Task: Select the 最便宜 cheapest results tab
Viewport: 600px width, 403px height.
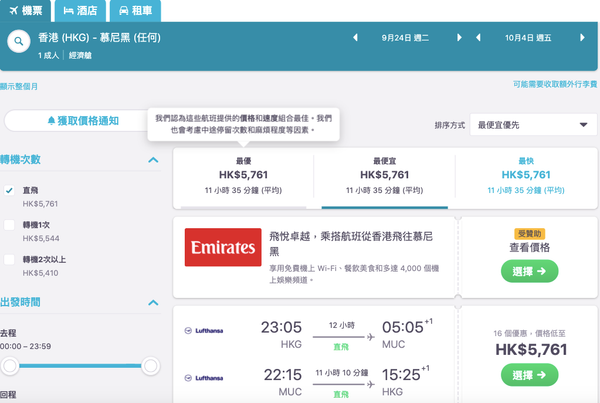Action: pos(385,178)
